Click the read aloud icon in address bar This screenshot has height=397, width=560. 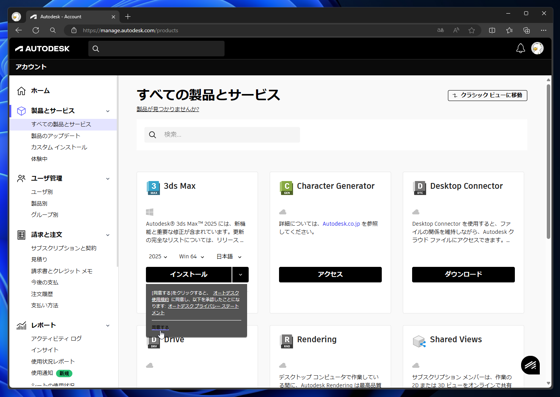[x=456, y=30]
